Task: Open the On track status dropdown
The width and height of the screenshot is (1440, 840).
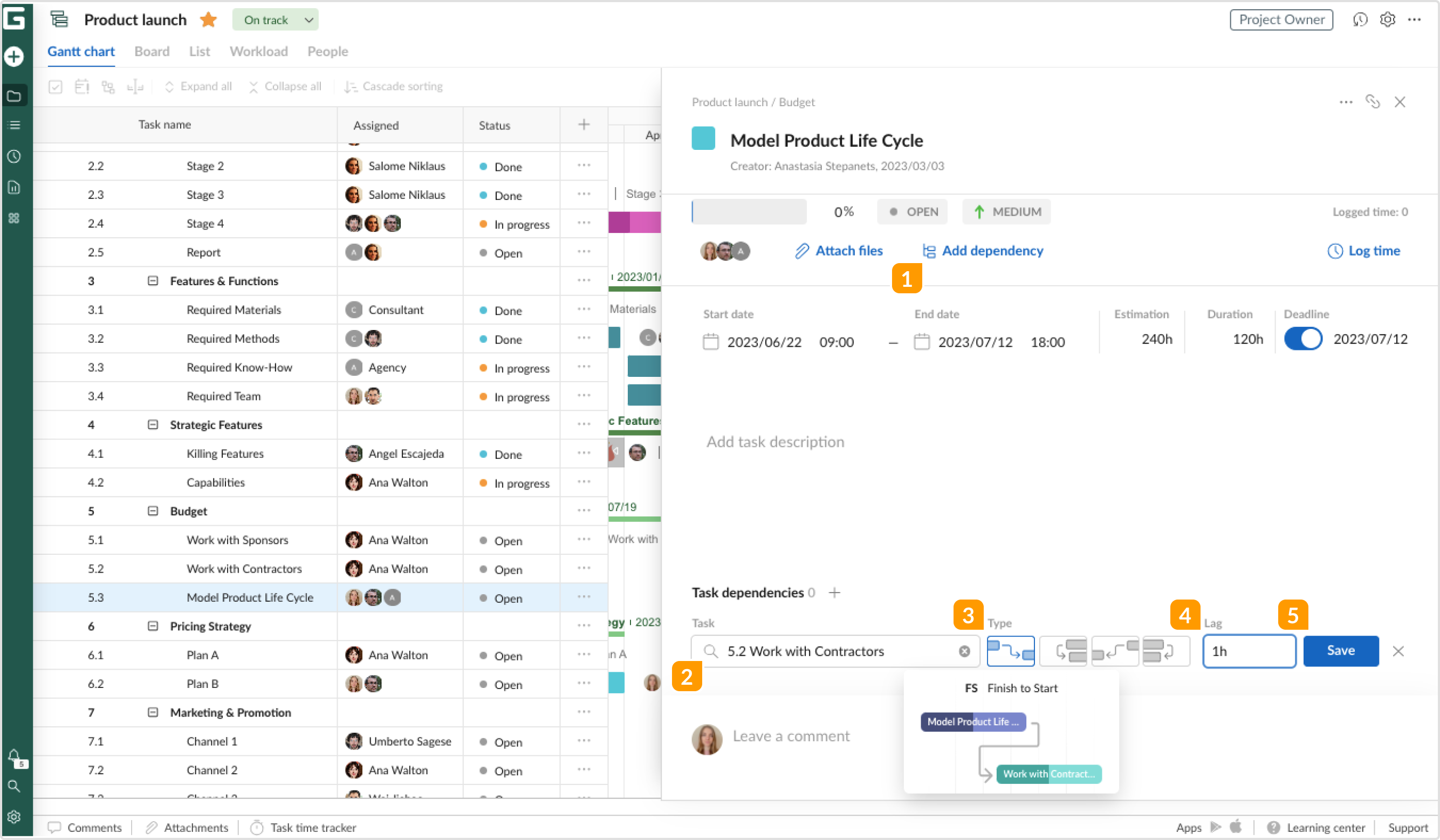Action: (276, 20)
